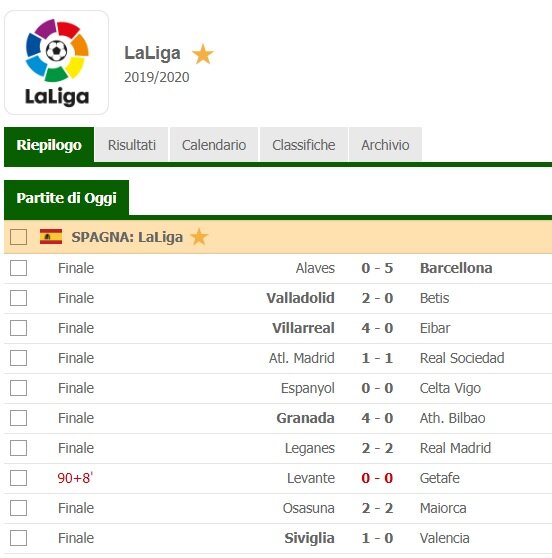Image resolution: width=552 pixels, height=558 pixels.
Task: Click the live 90+8' match time
Action: tap(75, 478)
